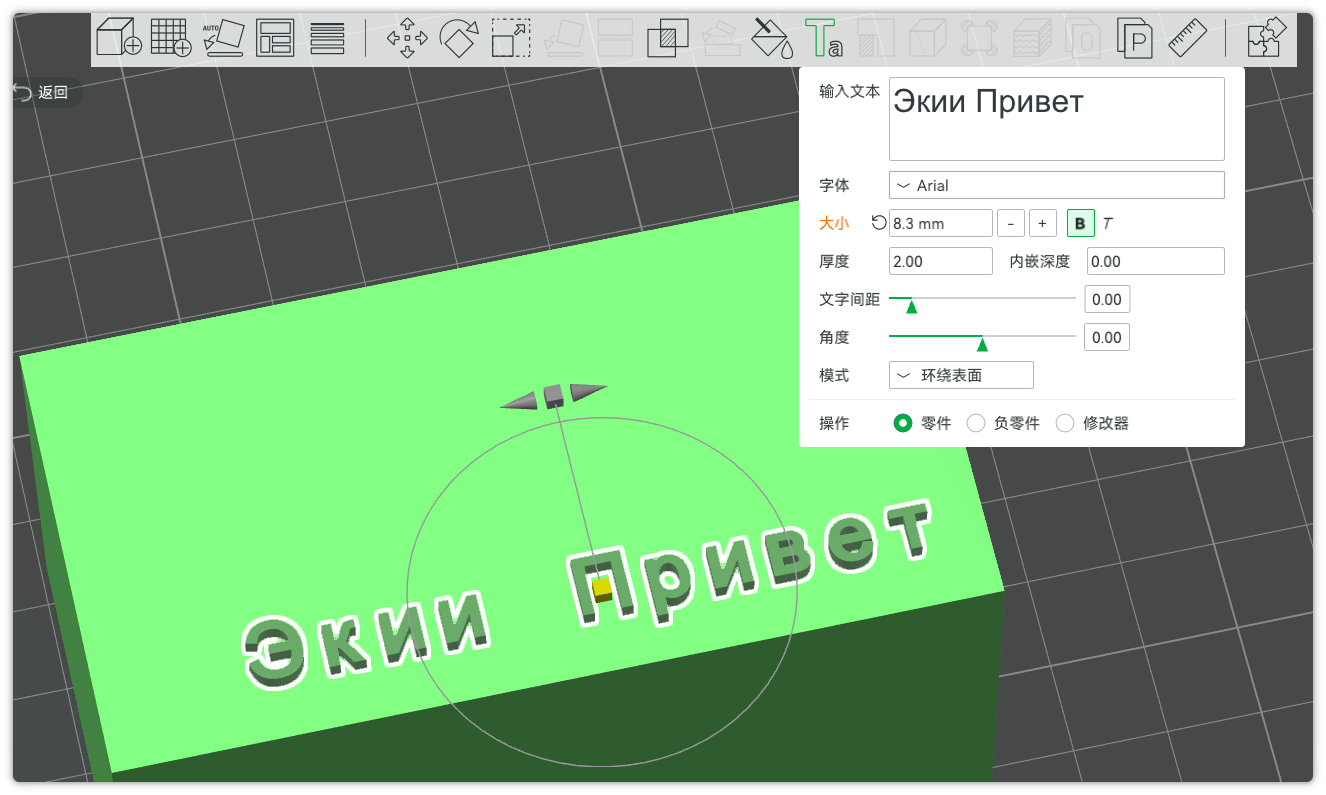Select the ruler Measure tool

1188,39
